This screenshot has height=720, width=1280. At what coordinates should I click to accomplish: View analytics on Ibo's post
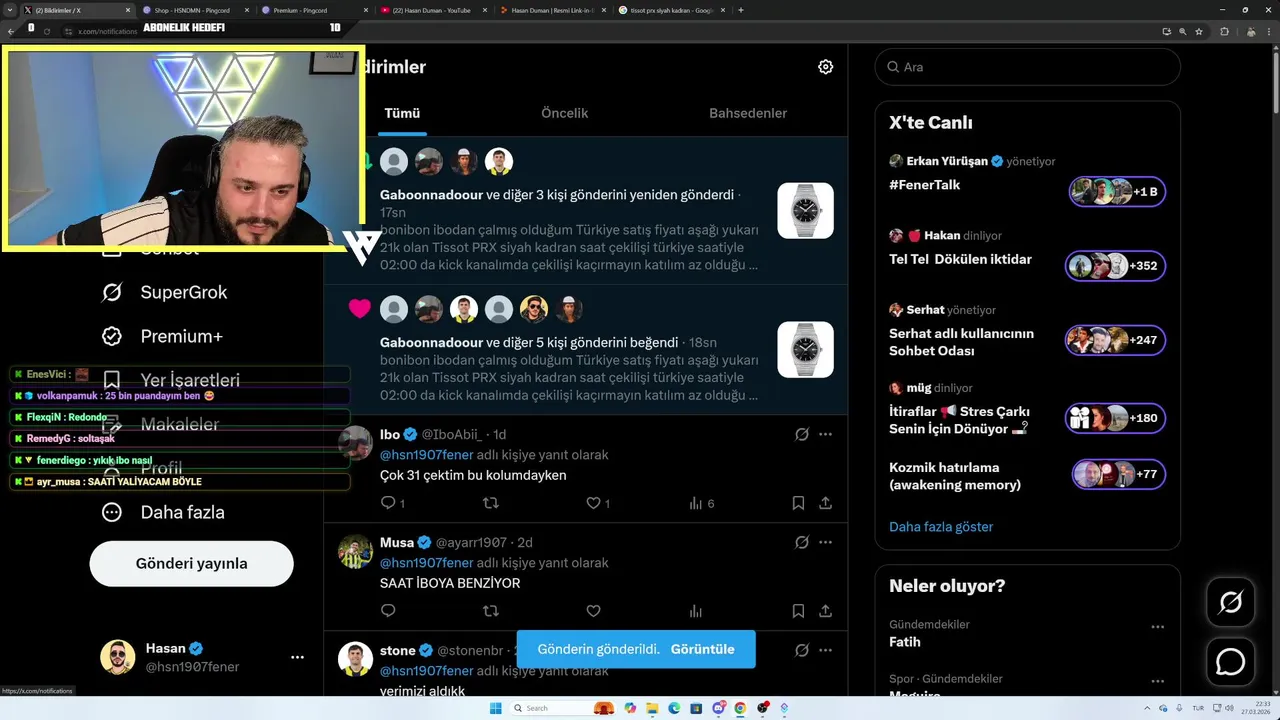click(x=696, y=503)
